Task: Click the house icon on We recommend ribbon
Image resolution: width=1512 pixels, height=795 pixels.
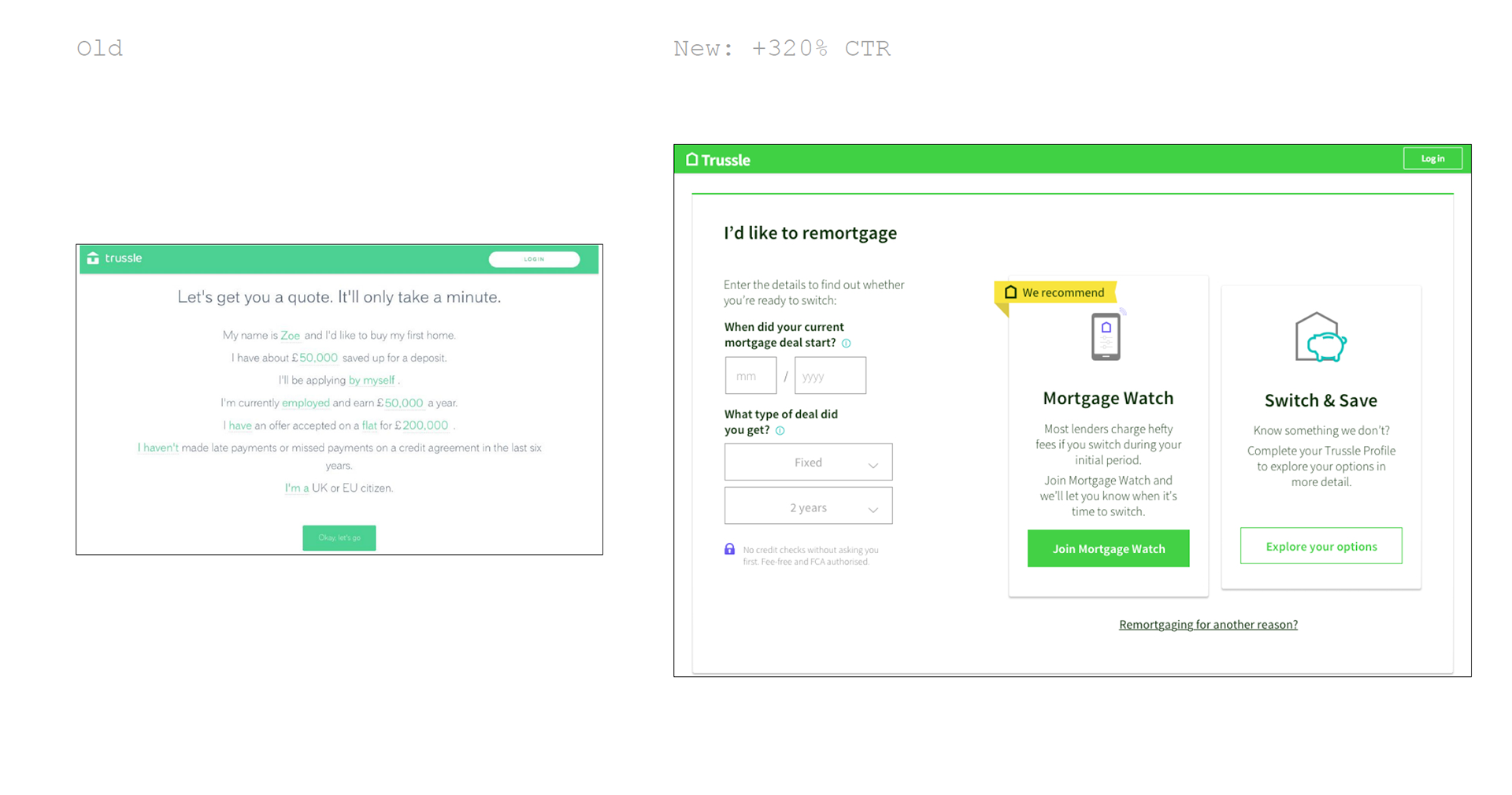Action: pyautogui.click(x=1010, y=292)
